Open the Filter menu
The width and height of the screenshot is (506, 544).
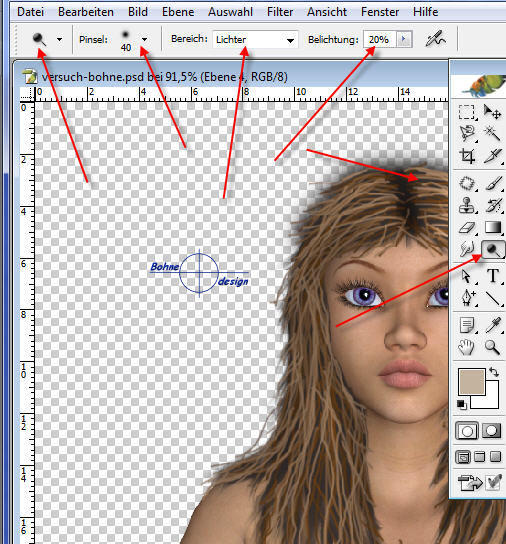click(x=280, y=12)
